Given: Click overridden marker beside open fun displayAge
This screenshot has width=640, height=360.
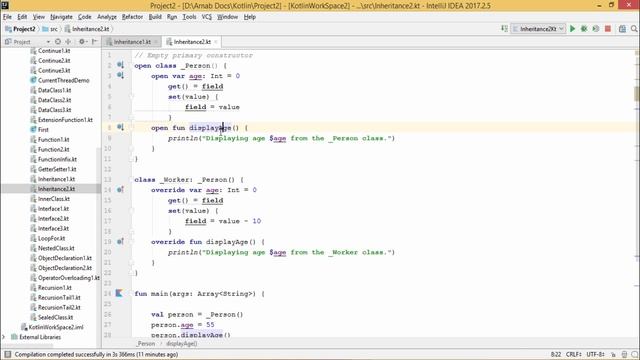Looking at the screenshot, I should click(x=120, y=127).
